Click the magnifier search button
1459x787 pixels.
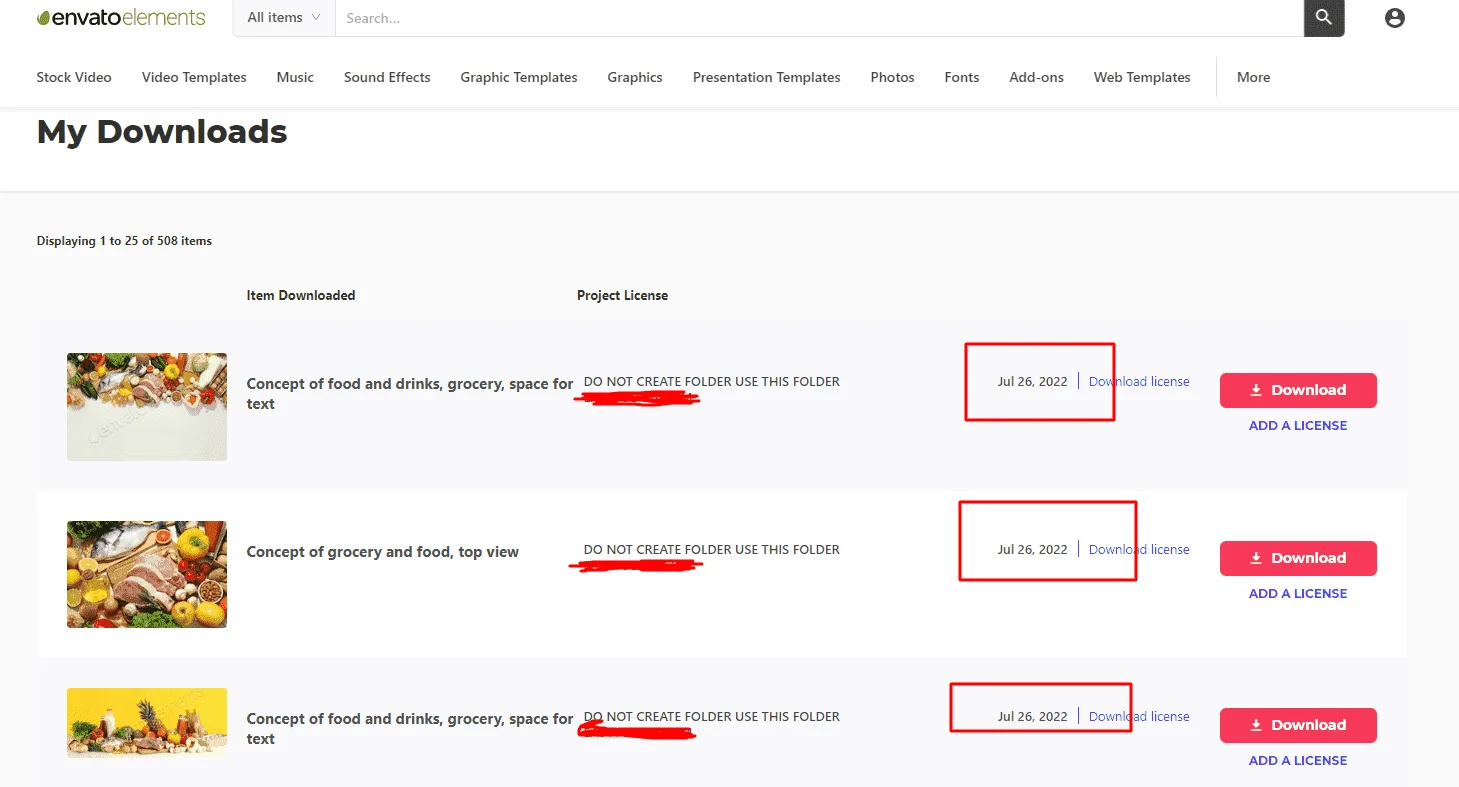coord(1324,18)
